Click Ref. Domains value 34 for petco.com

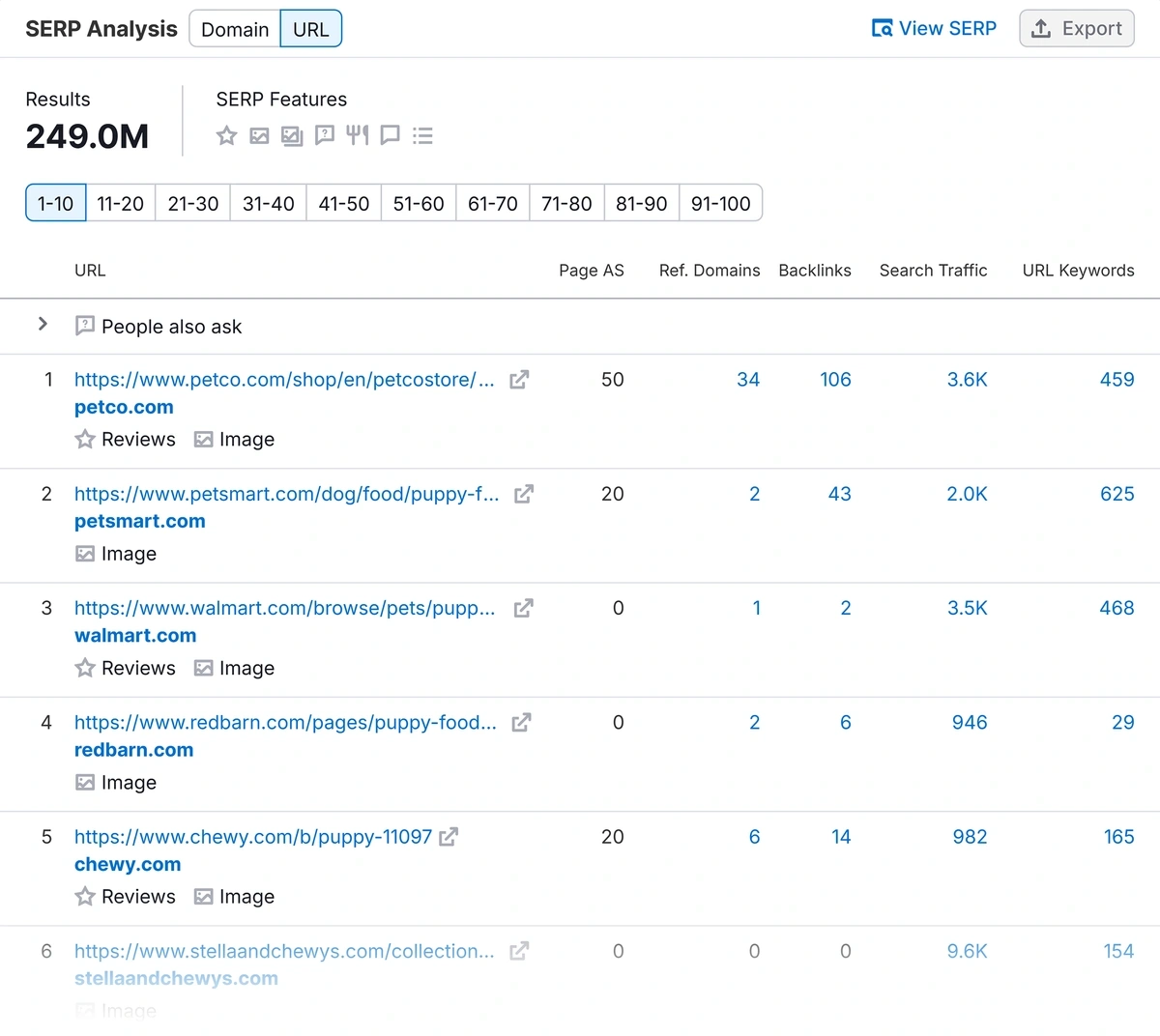coord(748,380)
